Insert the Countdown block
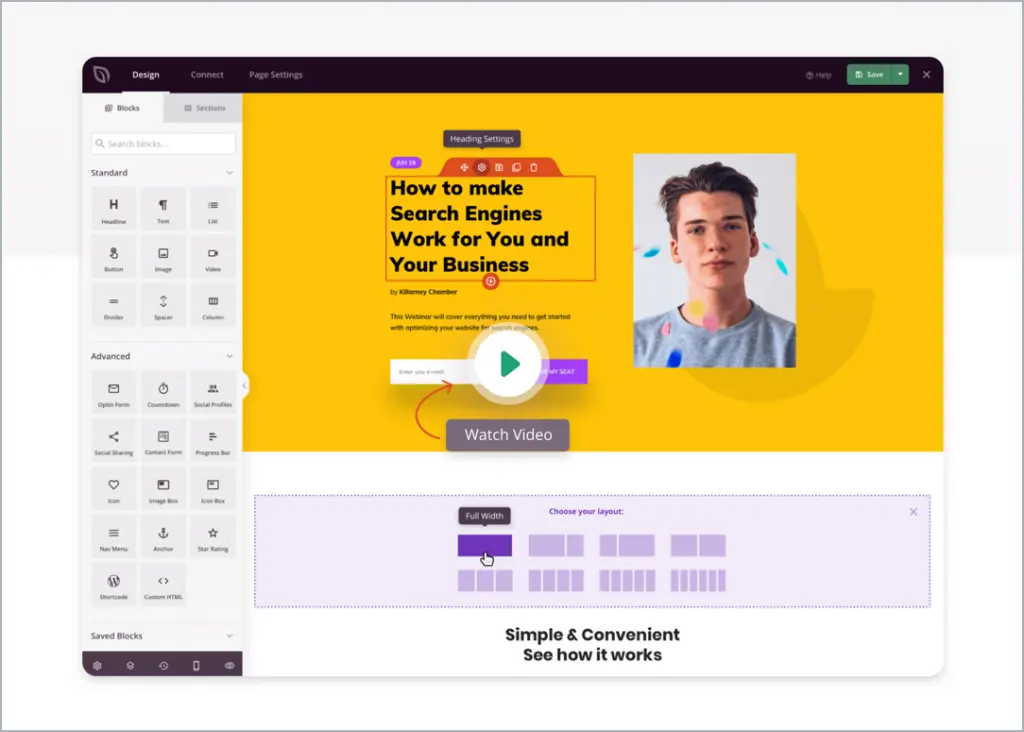The image size is (1024, 732). click(163, 393)
